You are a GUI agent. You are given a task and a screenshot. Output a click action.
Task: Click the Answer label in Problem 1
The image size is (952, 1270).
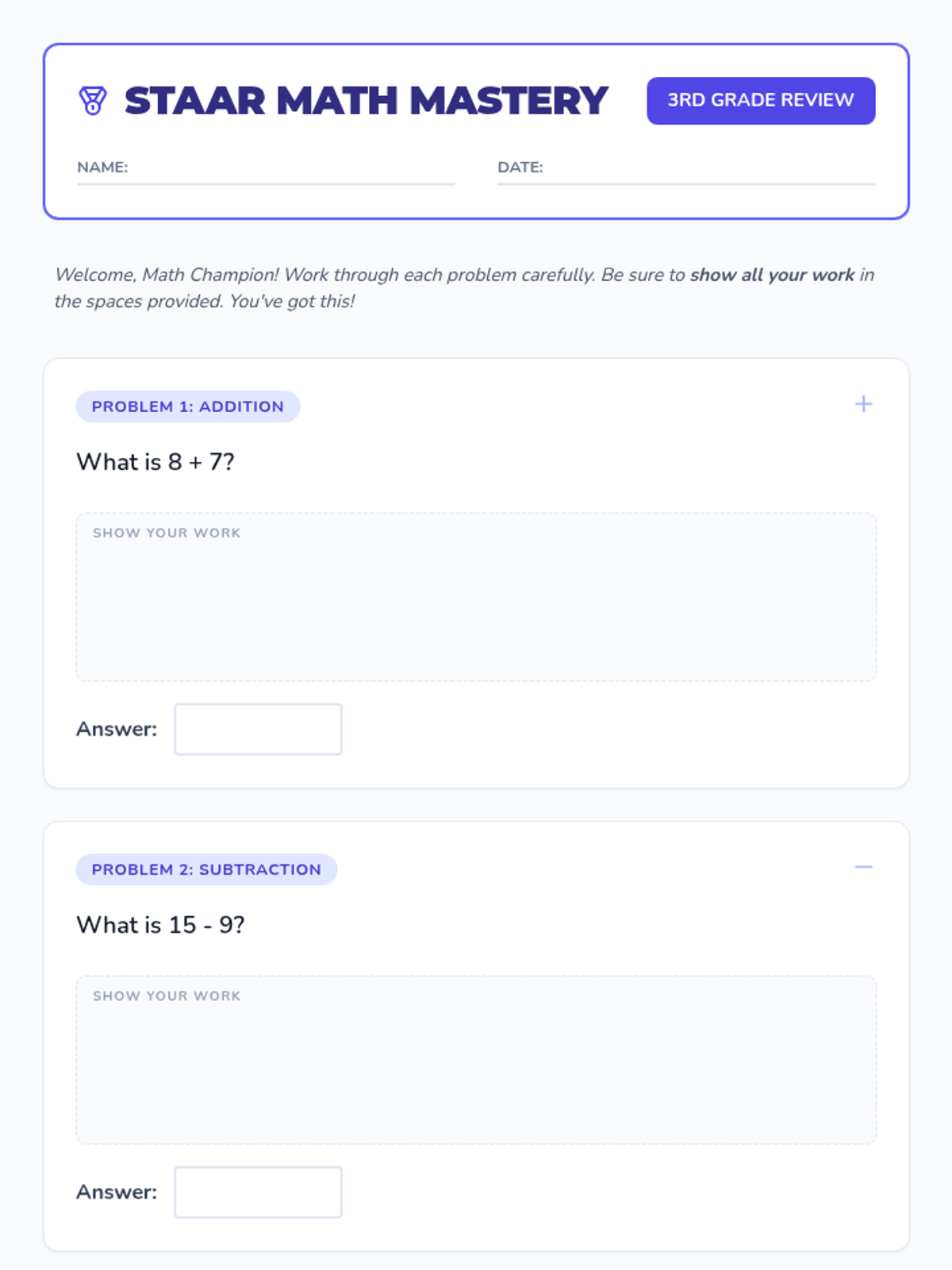click(x=117, y=729)
